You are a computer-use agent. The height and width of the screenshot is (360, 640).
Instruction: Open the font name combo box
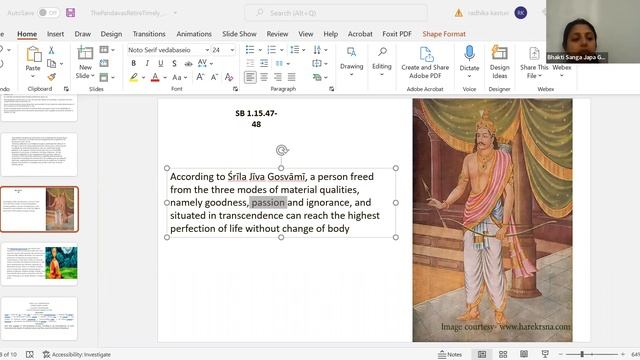point(168,50)
